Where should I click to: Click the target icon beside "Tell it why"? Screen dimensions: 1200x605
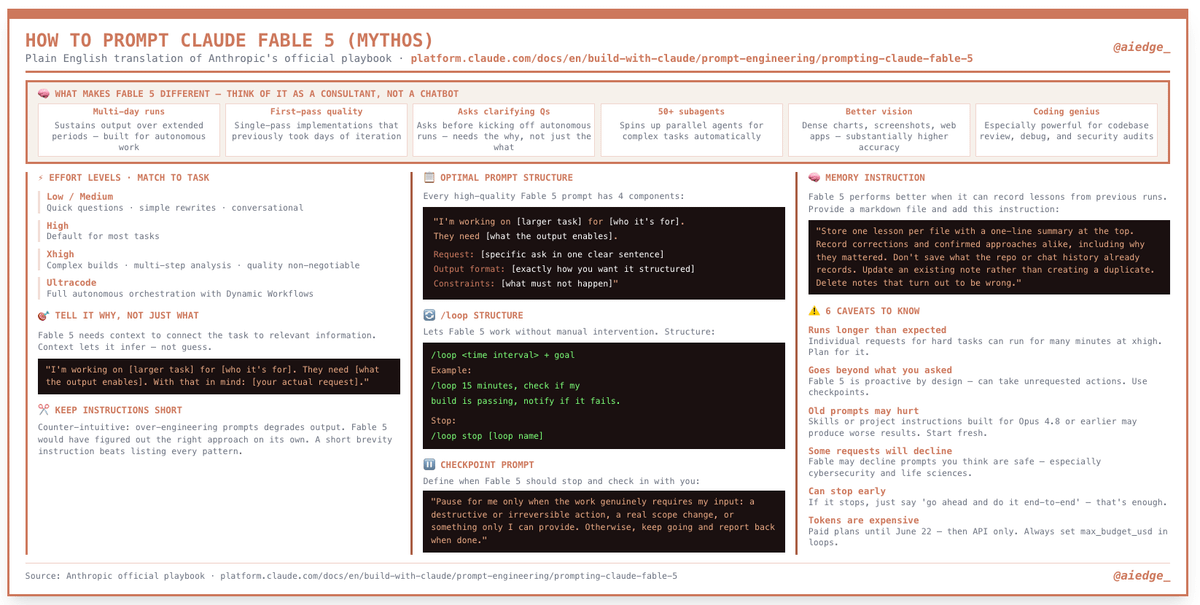[x=43, y=315]
